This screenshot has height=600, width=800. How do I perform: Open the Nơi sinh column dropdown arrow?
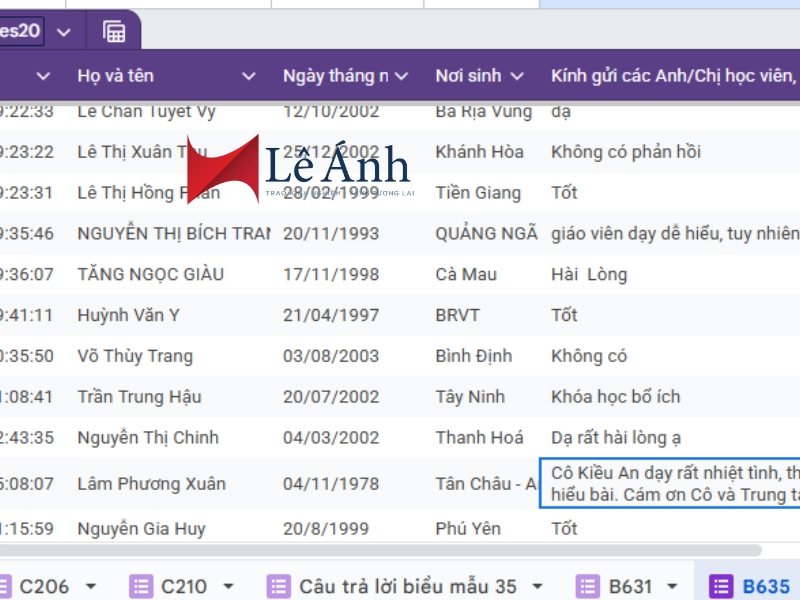(x=517, y=76)
